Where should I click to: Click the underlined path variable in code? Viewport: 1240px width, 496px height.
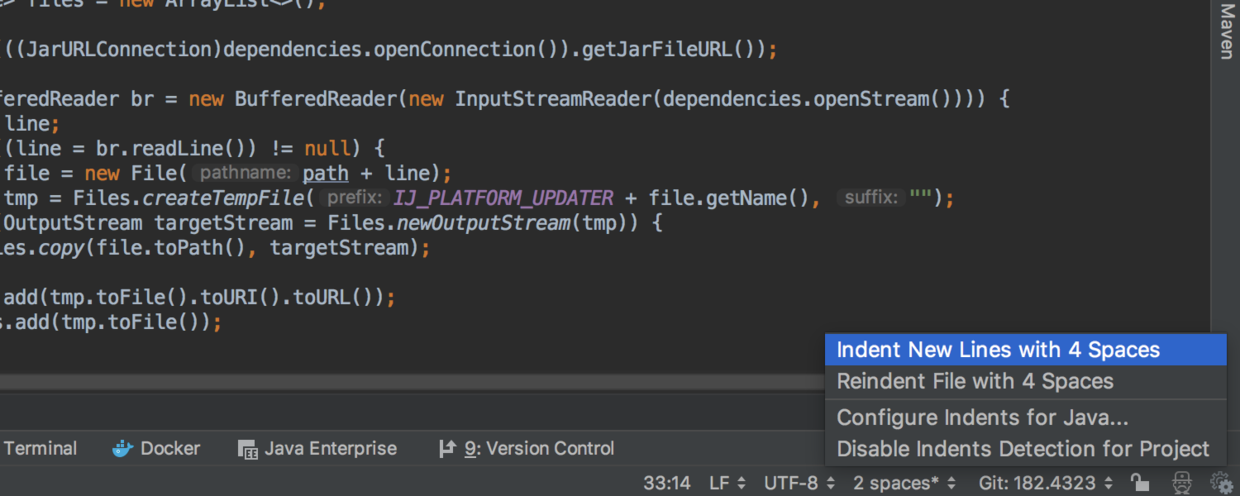pyautogui.click(x=325, y=174)
